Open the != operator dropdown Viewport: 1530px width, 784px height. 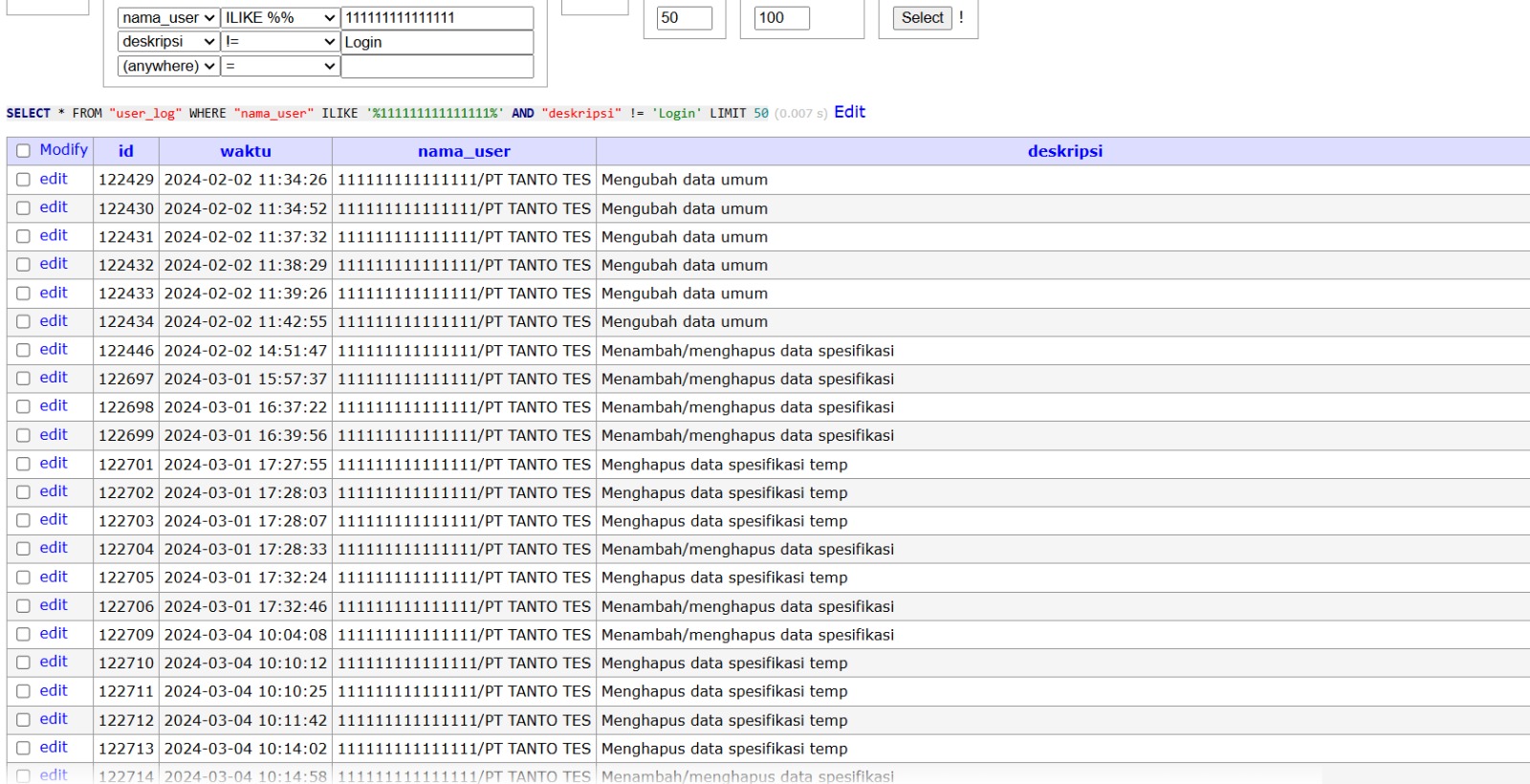(x=280, y=42)
